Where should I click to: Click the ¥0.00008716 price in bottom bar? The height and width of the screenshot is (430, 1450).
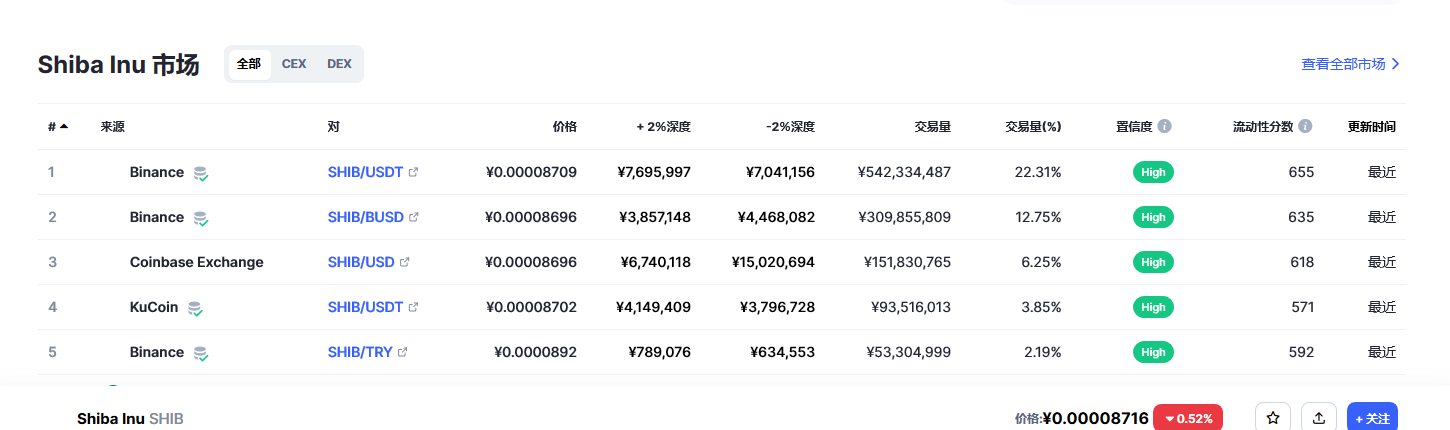pyautogui.click(x=1095, y=418)
